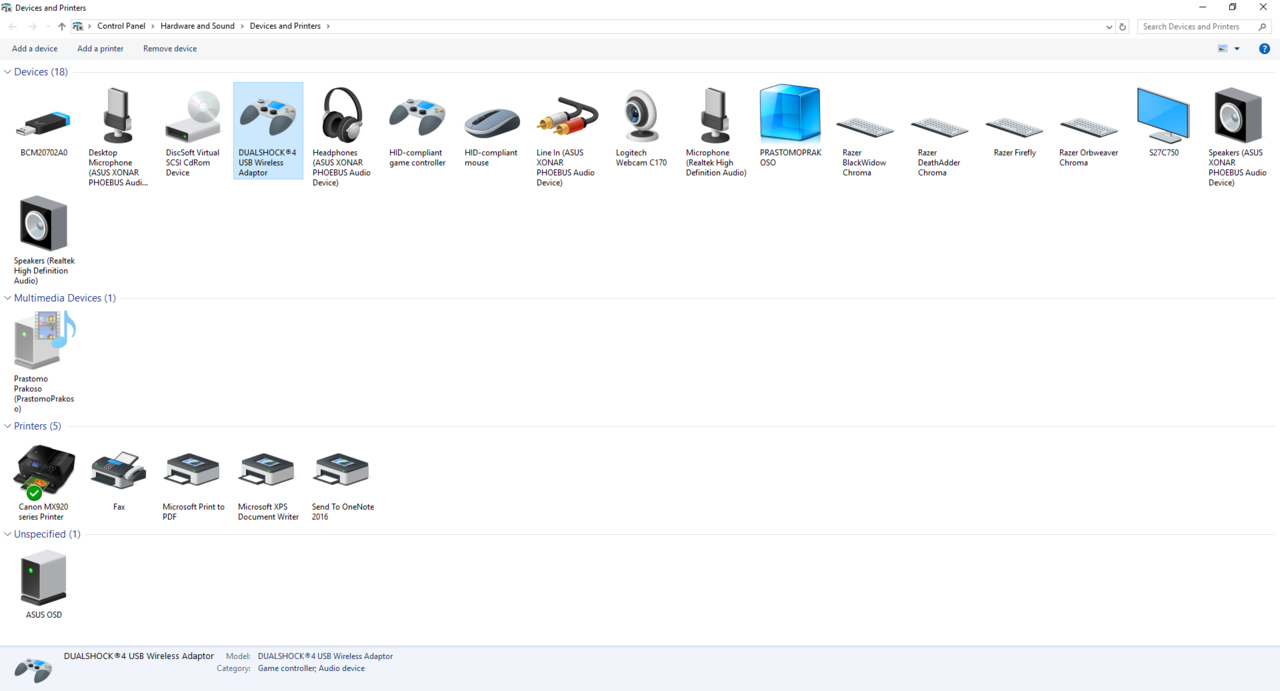Collapse the Devices (18) group
The height and width of the screenshot is (691, 1280).
click(x=7, y=72)
